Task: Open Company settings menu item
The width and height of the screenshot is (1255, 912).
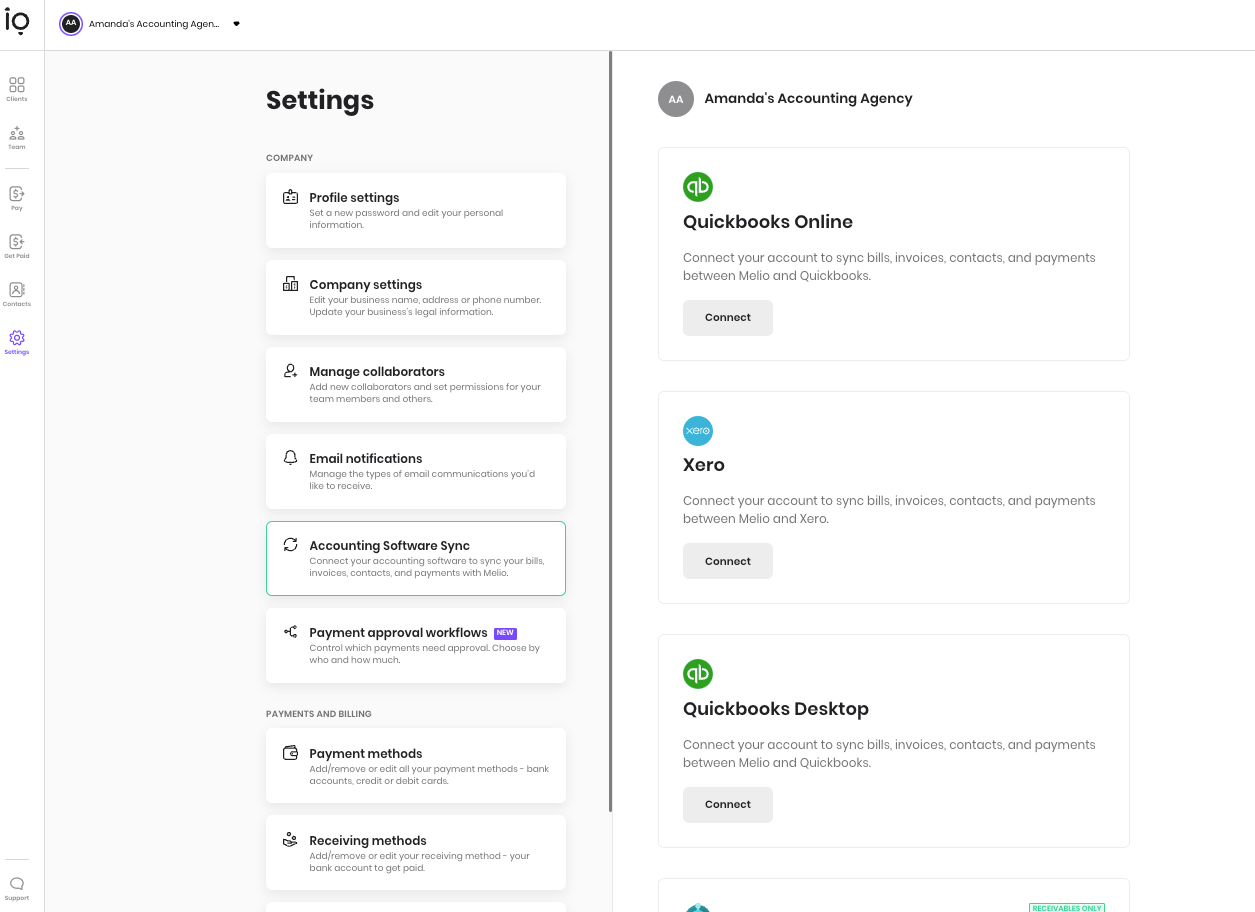Action: pos(416,297)
